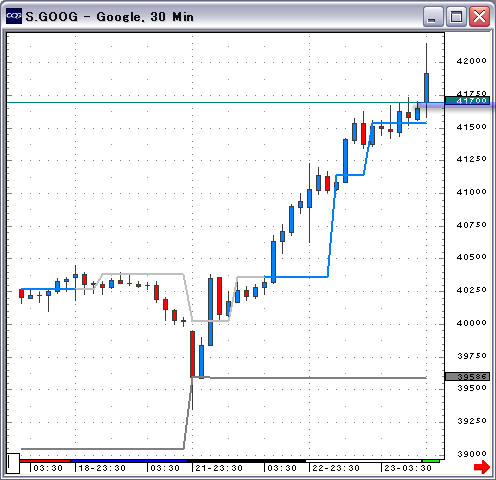This screenshot has height=480, width=496.
Task: Click the 41500 price axis label
Action: pos(471,127)
